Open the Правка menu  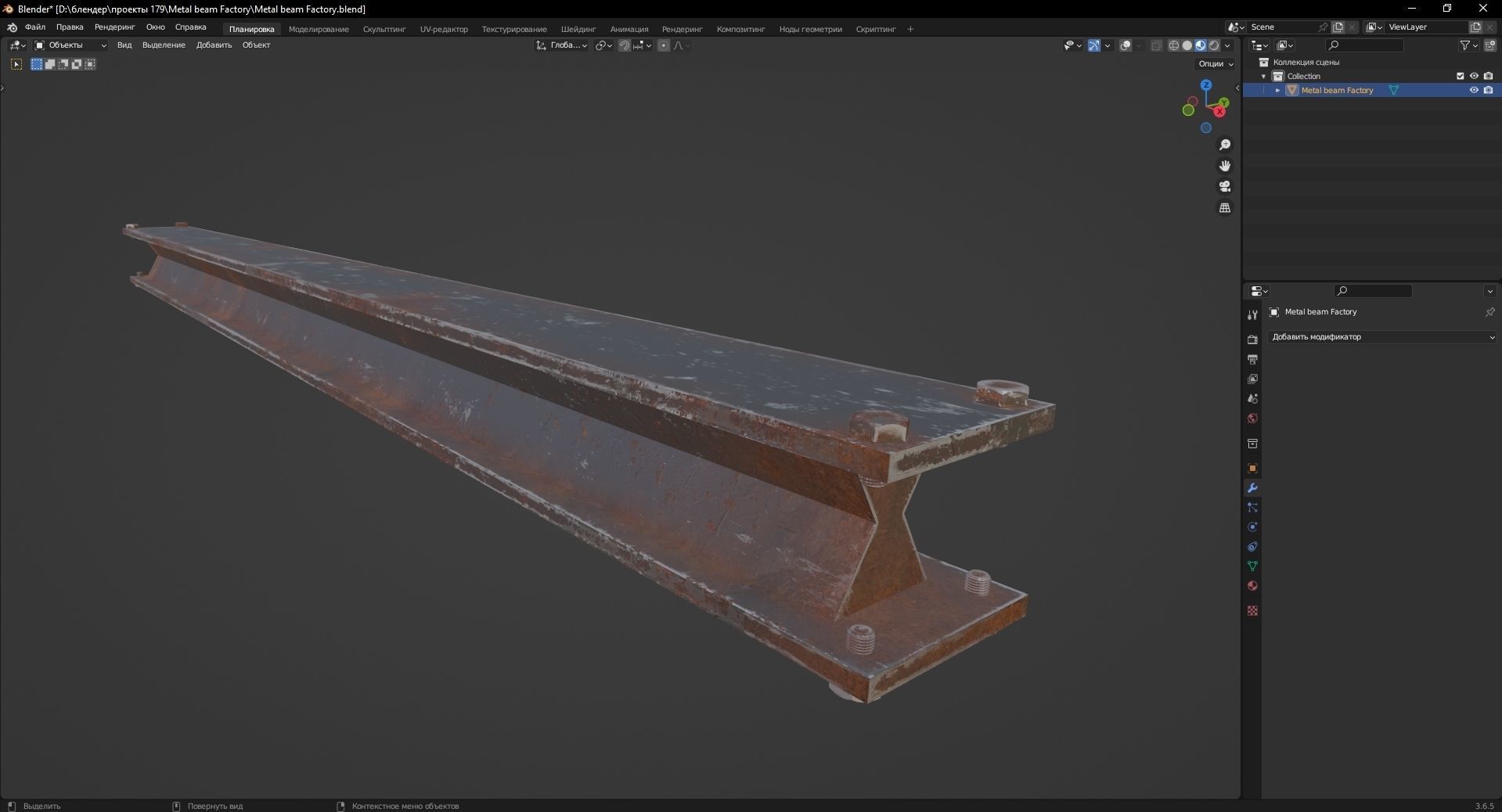(70, 27)
